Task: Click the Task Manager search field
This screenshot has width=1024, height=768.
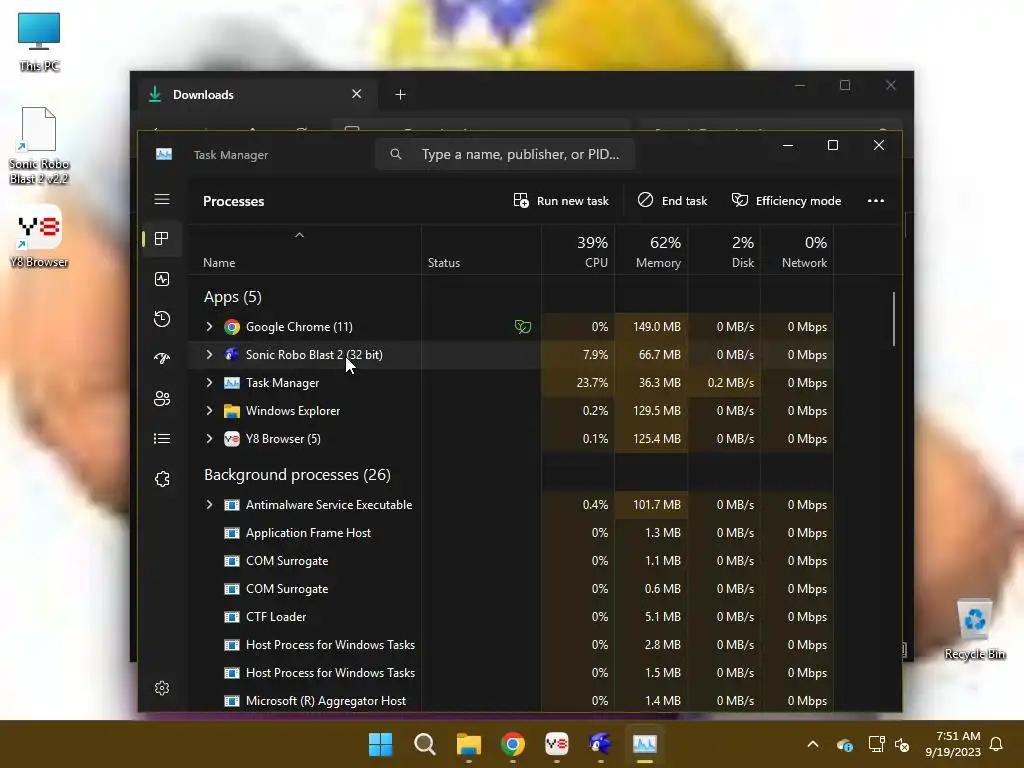Action: 505,154
